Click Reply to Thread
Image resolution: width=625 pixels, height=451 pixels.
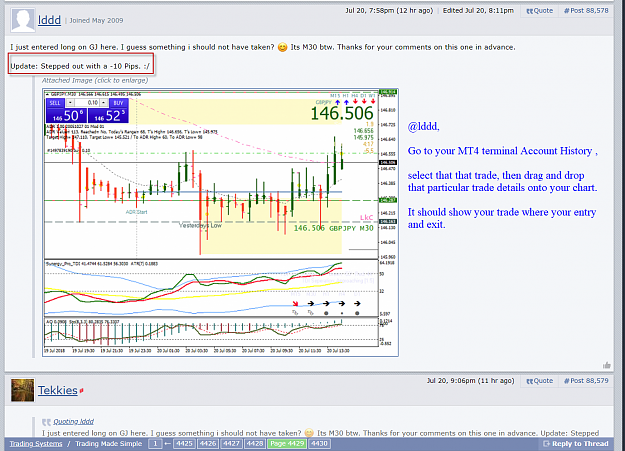pos(576,444)
